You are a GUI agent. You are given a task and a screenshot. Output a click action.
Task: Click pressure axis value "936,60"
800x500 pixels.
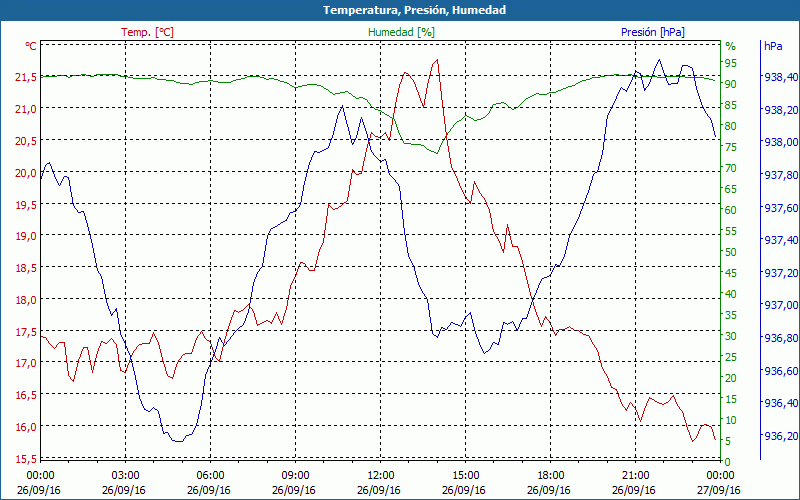780,370
